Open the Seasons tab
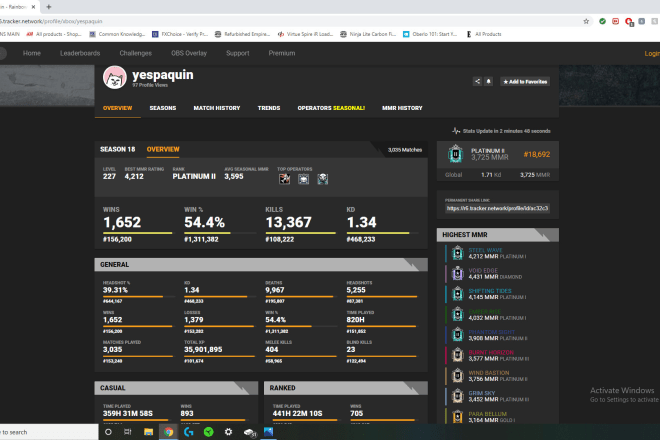660x440 pixels. [162, 108]
